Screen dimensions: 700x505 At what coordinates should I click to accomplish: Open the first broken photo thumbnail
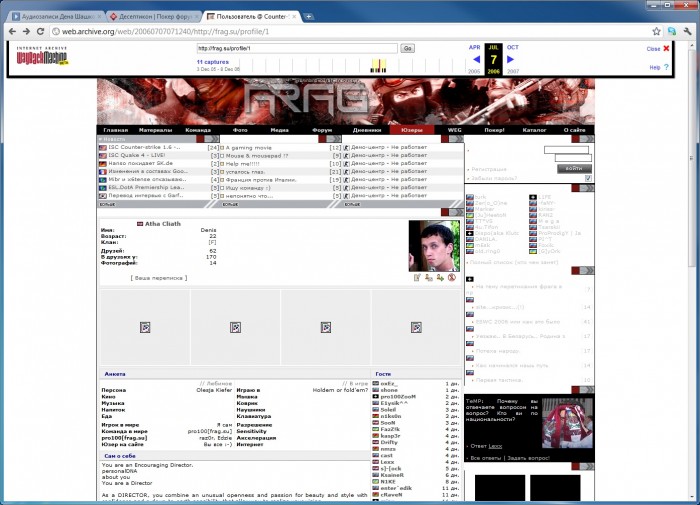(145, 327)
